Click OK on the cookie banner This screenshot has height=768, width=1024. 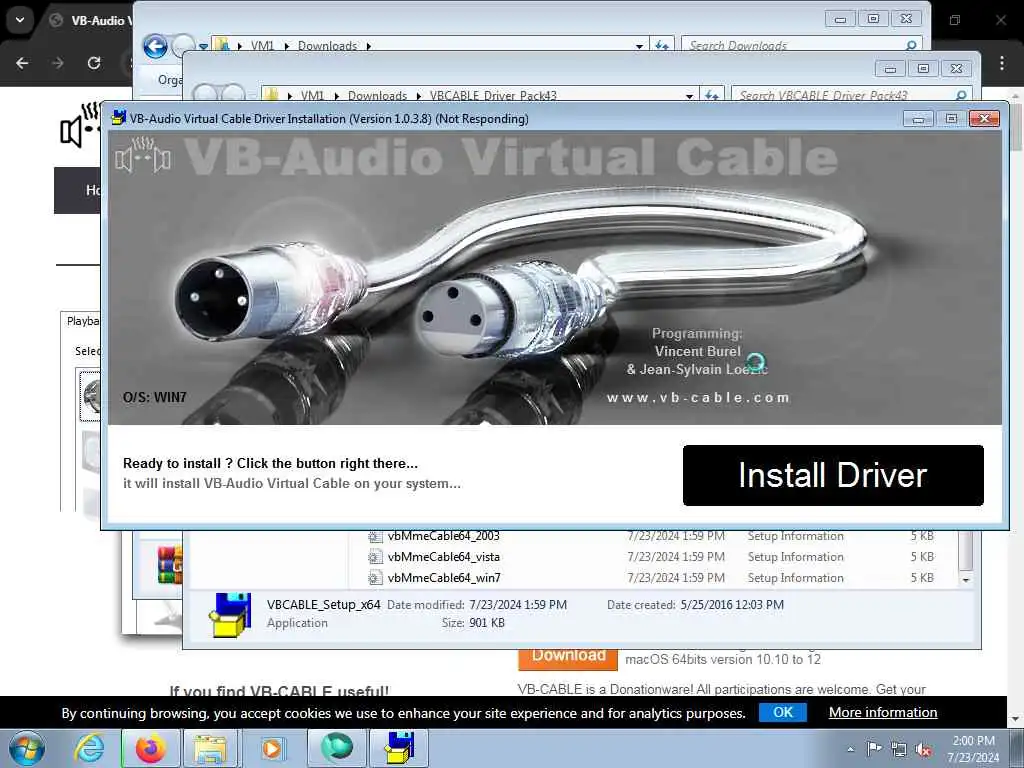(x=782, y=712)
